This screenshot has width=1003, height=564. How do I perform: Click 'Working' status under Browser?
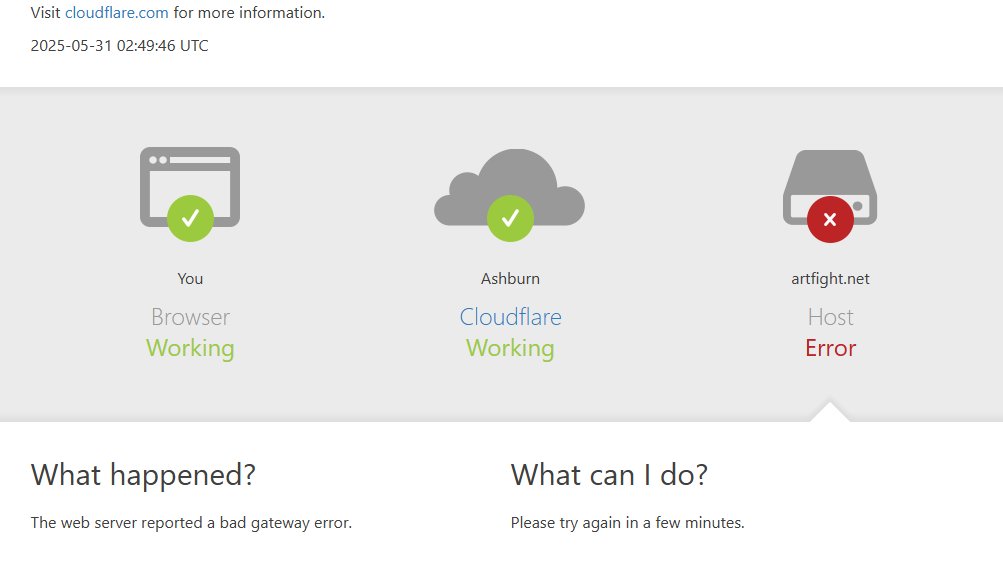[190, 349]
